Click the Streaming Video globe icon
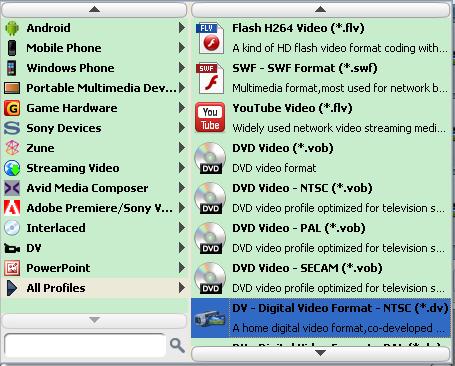This screenshot has height=366, width=455. (12, 168)
